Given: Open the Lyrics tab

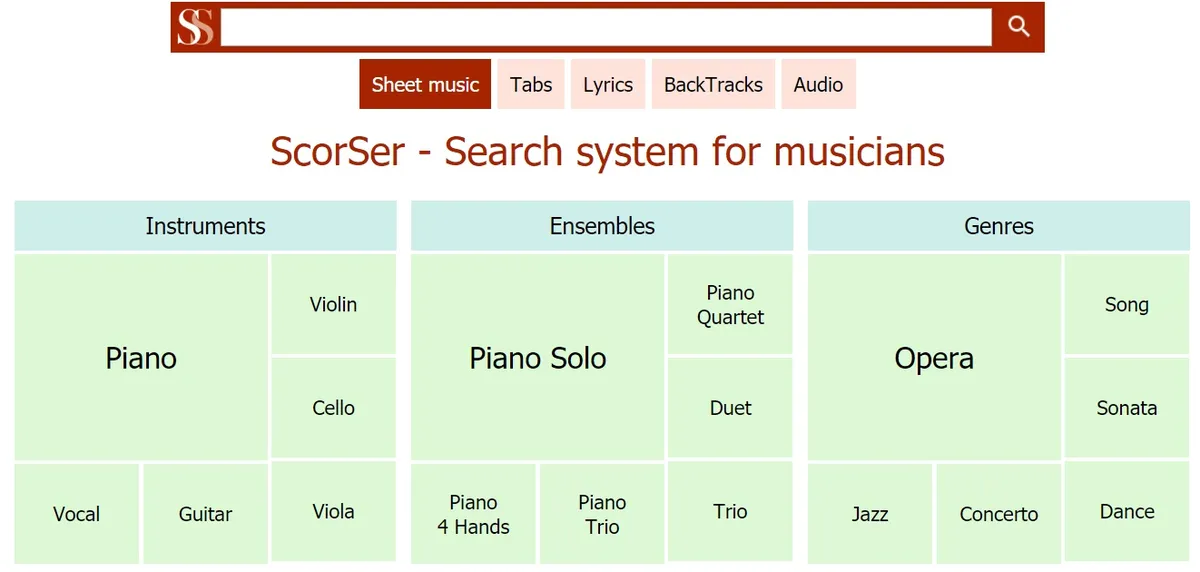Looking at the screenshot, I should 608,85.
